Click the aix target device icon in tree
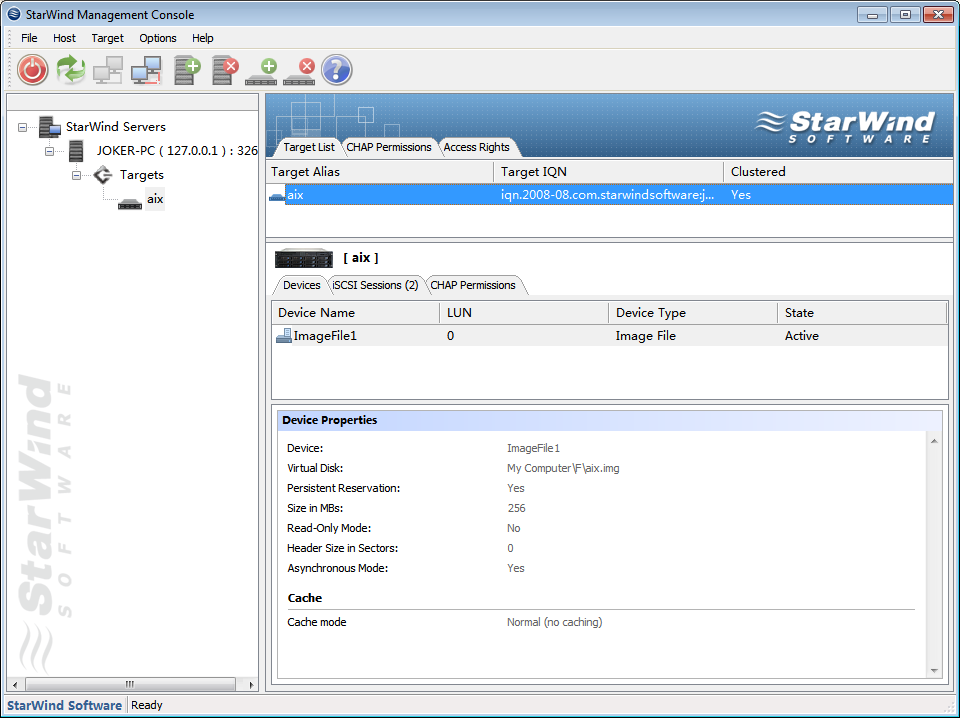 coord(130,204)
